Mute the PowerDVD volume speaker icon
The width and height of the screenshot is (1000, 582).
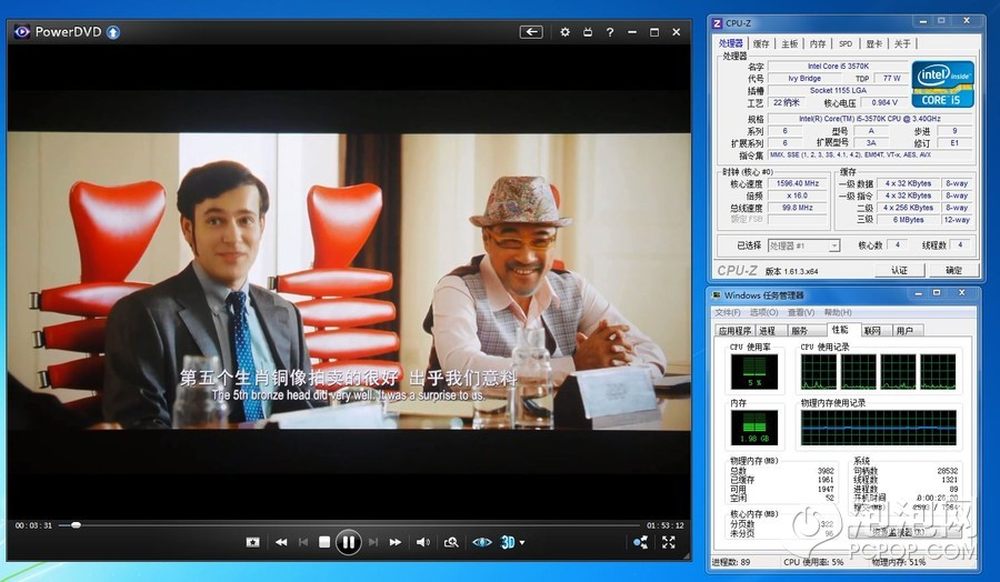click(x=423, y=542)
